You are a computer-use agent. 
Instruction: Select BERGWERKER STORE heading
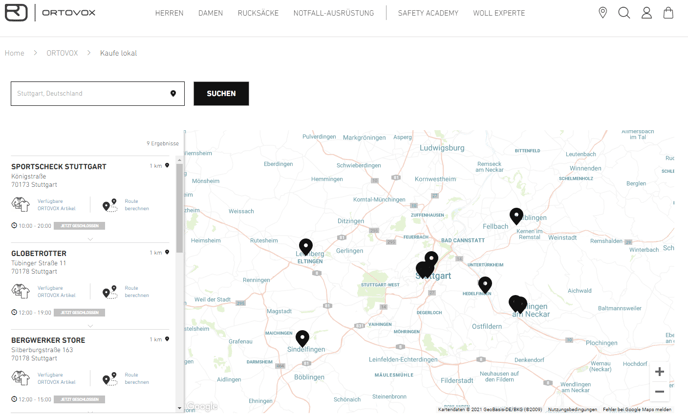pyautogui.click(x=48, y=341)
